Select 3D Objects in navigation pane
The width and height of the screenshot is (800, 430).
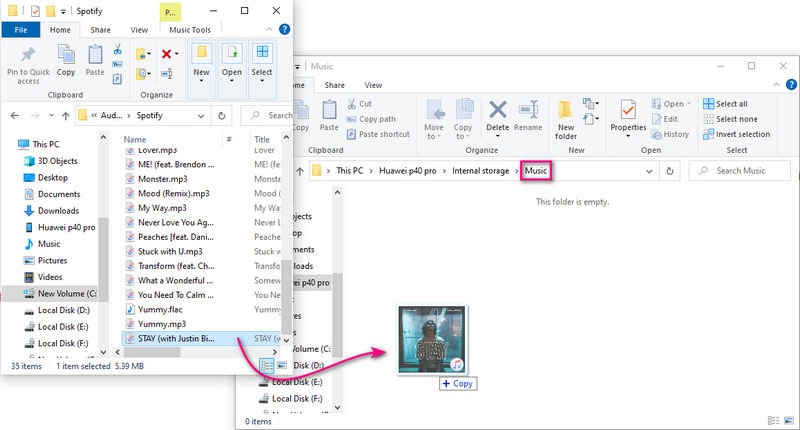coord(57,161)
